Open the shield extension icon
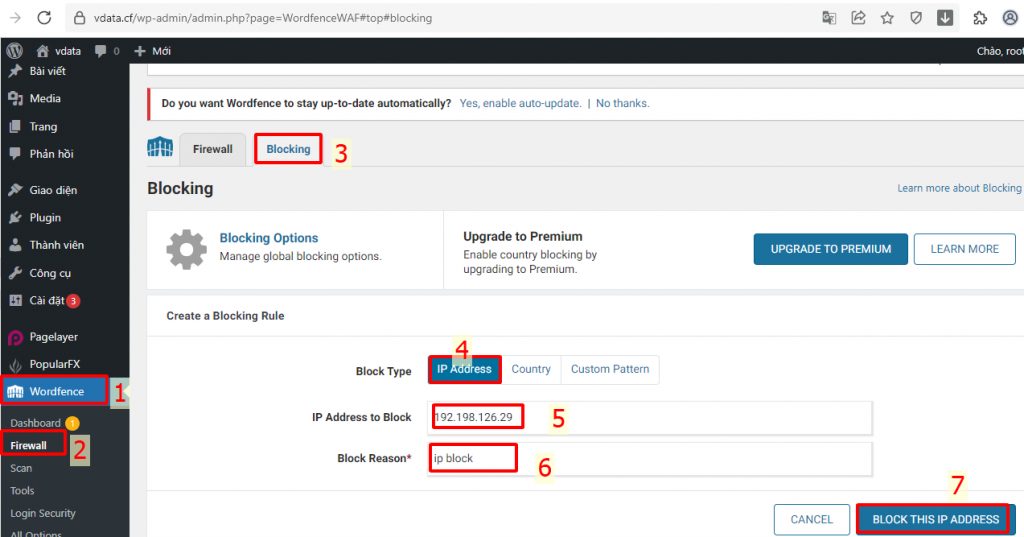Image resolution: width=1024 pixels, height=537 pixels. pos(916,18)
